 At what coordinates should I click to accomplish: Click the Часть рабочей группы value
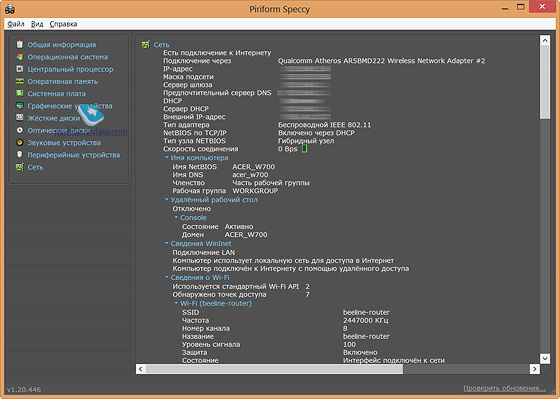pyautogui.click(x=271, y=183)
